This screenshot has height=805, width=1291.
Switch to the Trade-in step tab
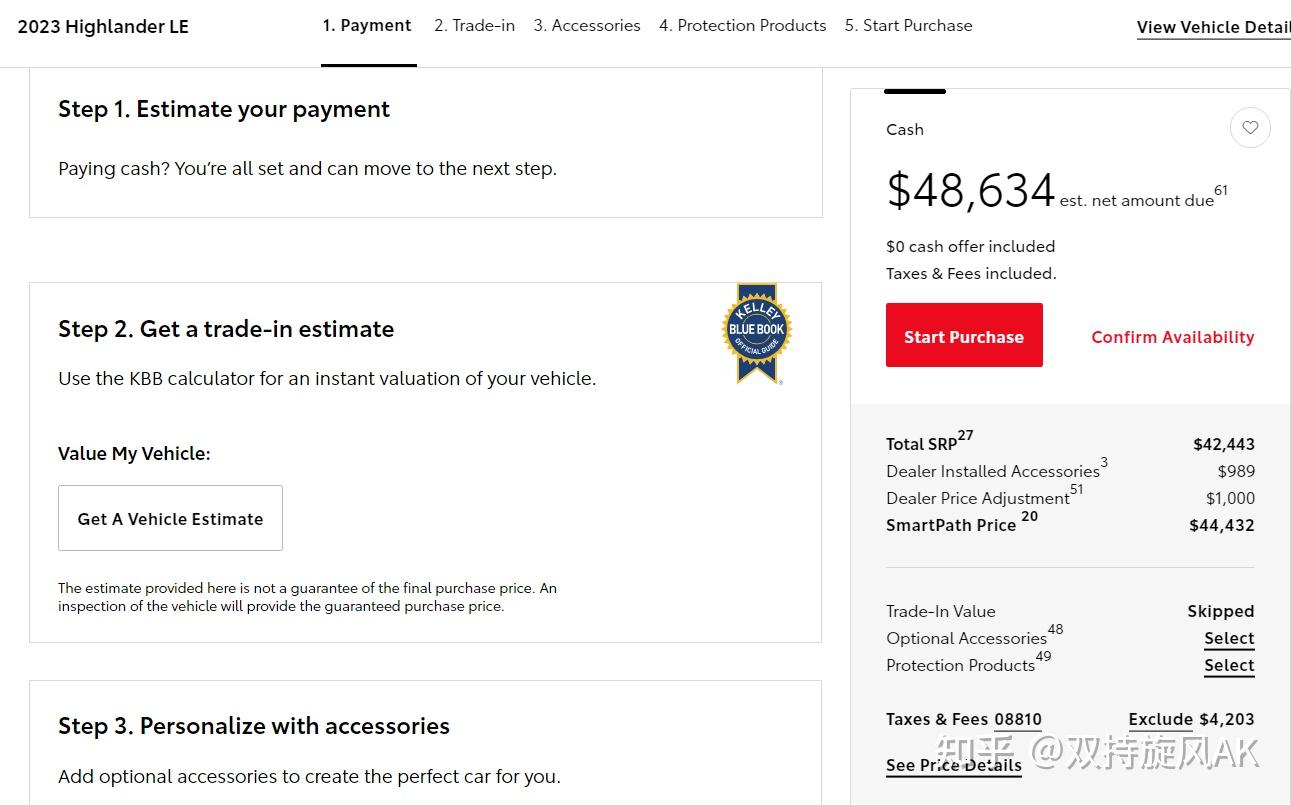click(475, 26)
